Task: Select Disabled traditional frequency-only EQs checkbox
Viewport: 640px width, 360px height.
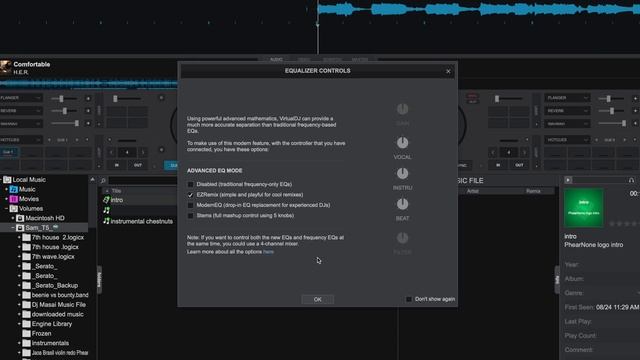Action: point(190,184)
